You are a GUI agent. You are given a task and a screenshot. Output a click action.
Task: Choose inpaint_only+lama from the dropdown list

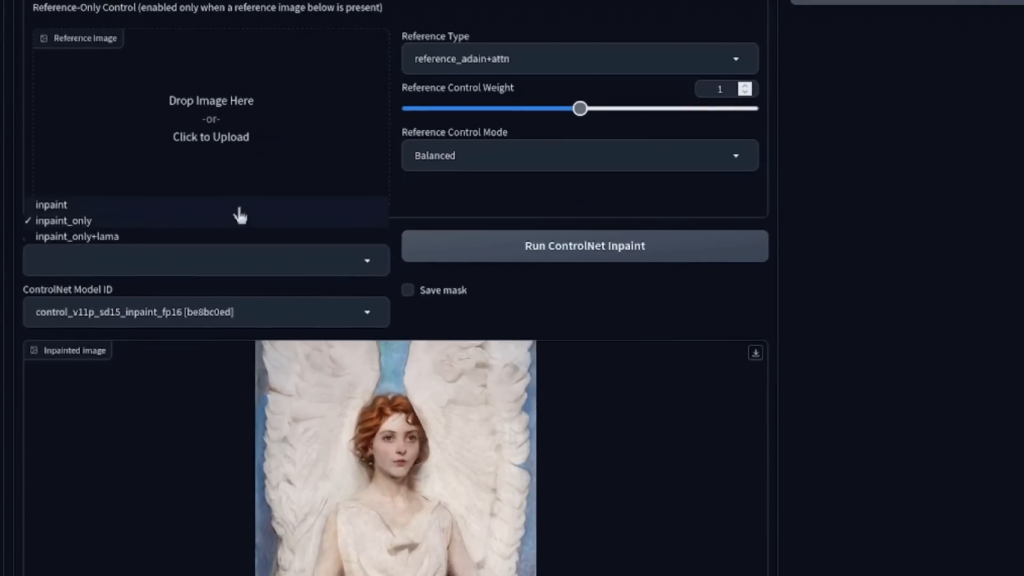click(77, 237)
